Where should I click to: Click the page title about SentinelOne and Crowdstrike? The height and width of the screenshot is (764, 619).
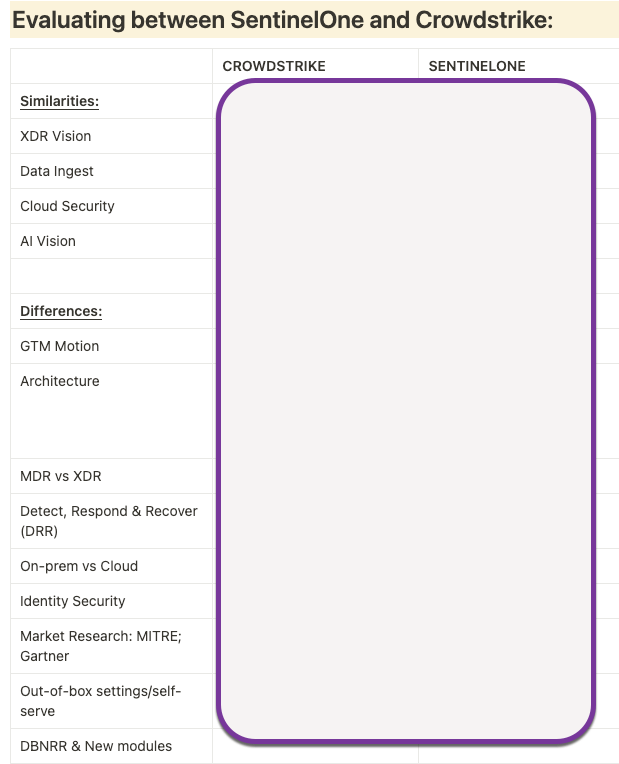pyautogui.click(x=282, y=19)
